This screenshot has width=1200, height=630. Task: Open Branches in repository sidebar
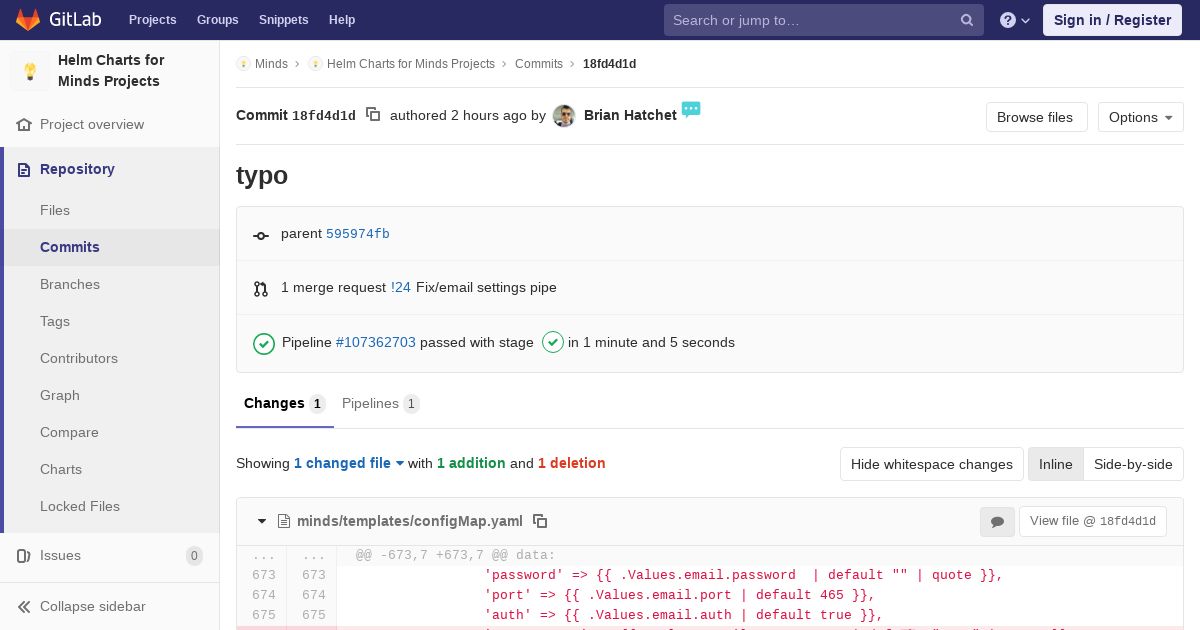[x=70, y=284]
